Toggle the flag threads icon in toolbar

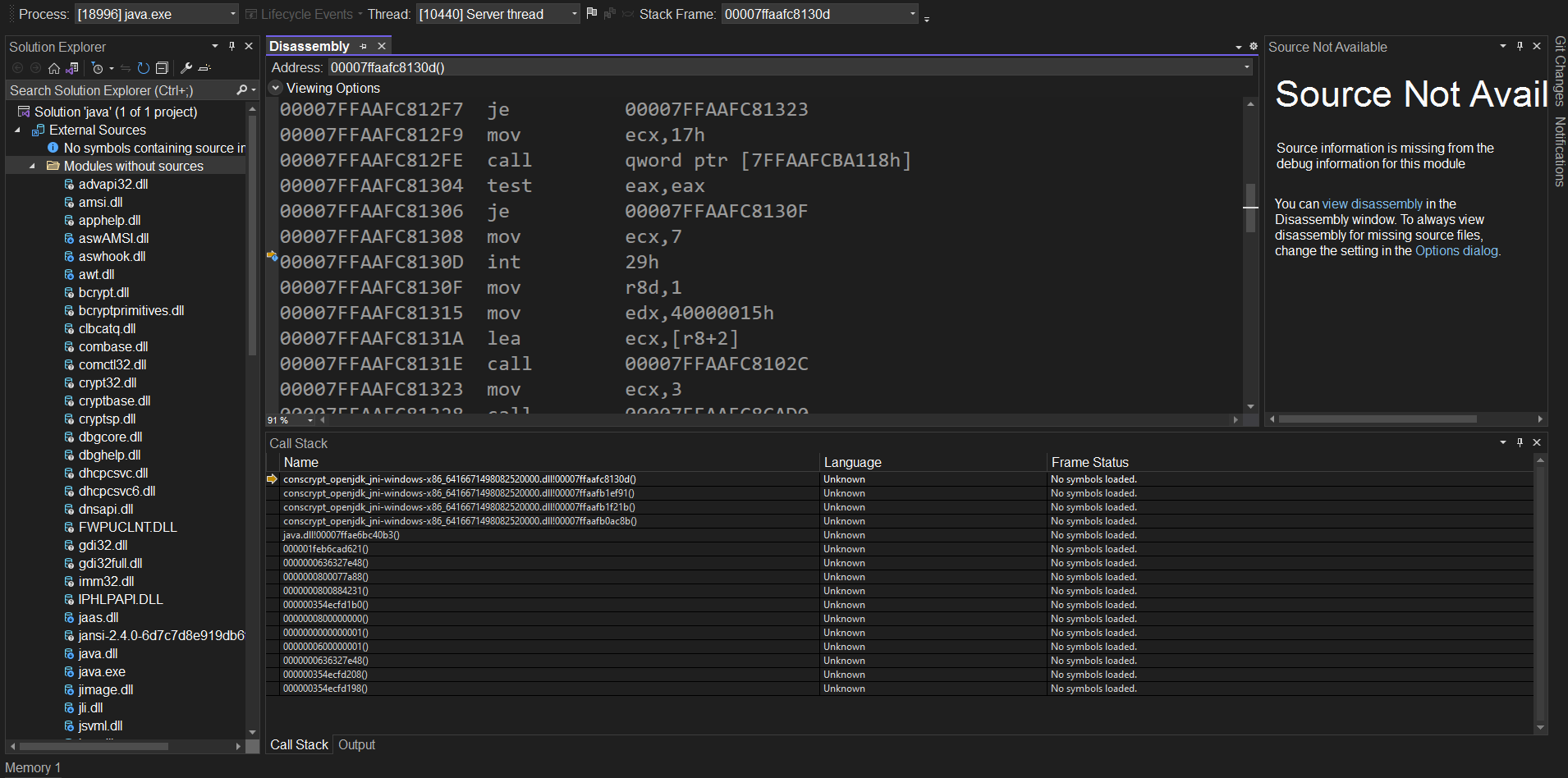(x=590, y=13)
